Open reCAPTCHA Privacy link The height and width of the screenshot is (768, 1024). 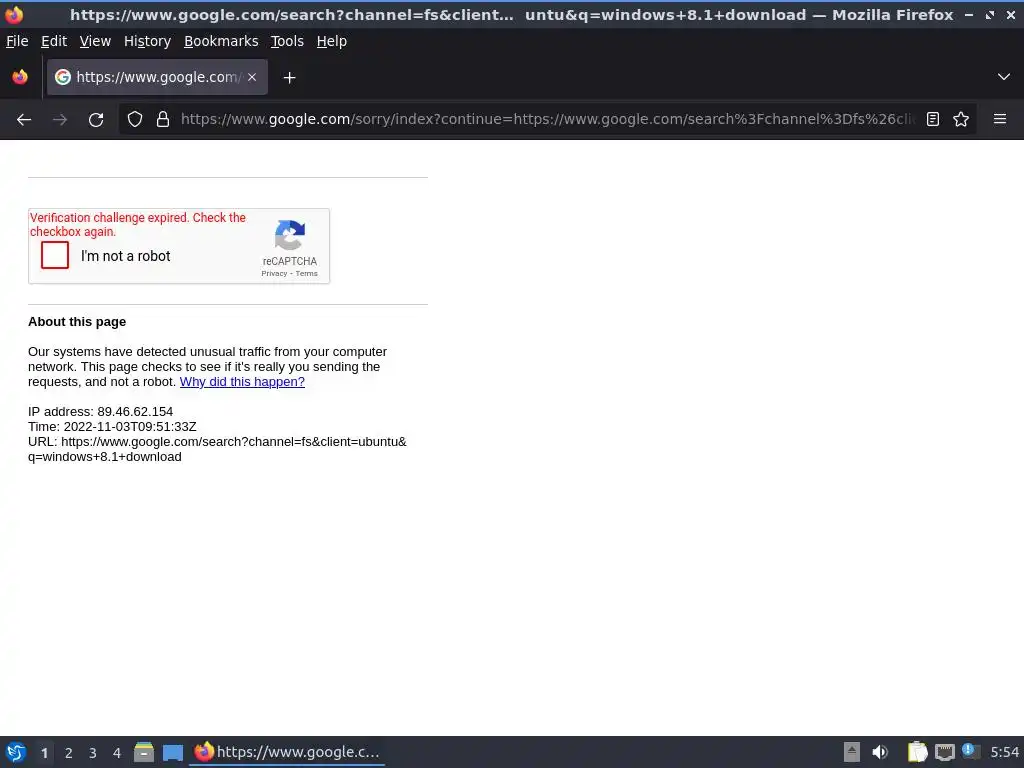coord(274,274)
